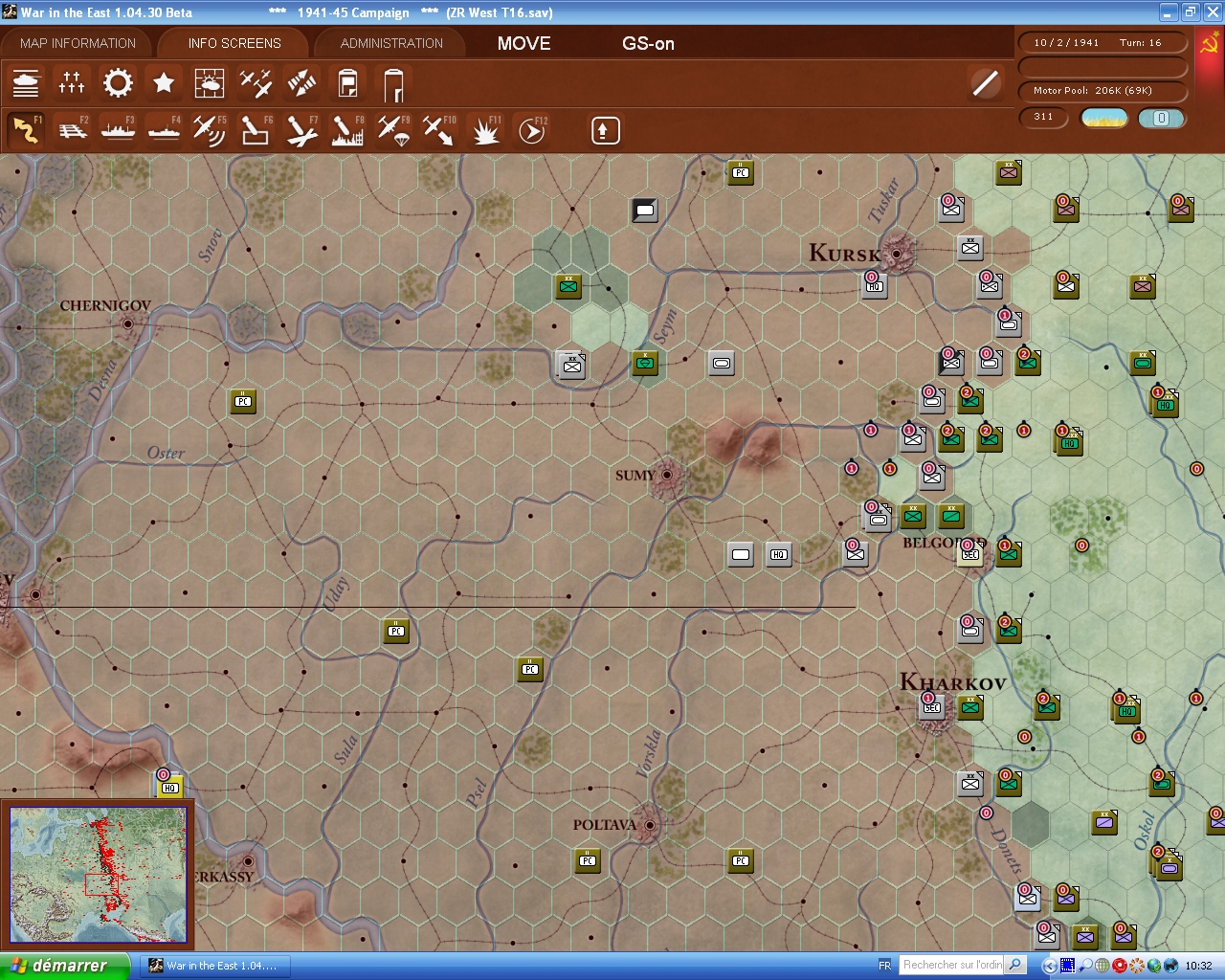Click the Soviet hammer and sickle flag

point(1209,44)
